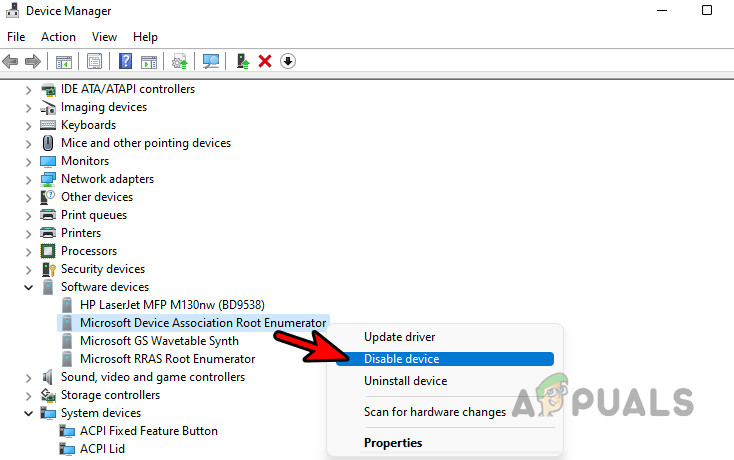Click the Network adapters icon
The height and width of the screenshot is (460, 734).
click(x=48, y=179)
